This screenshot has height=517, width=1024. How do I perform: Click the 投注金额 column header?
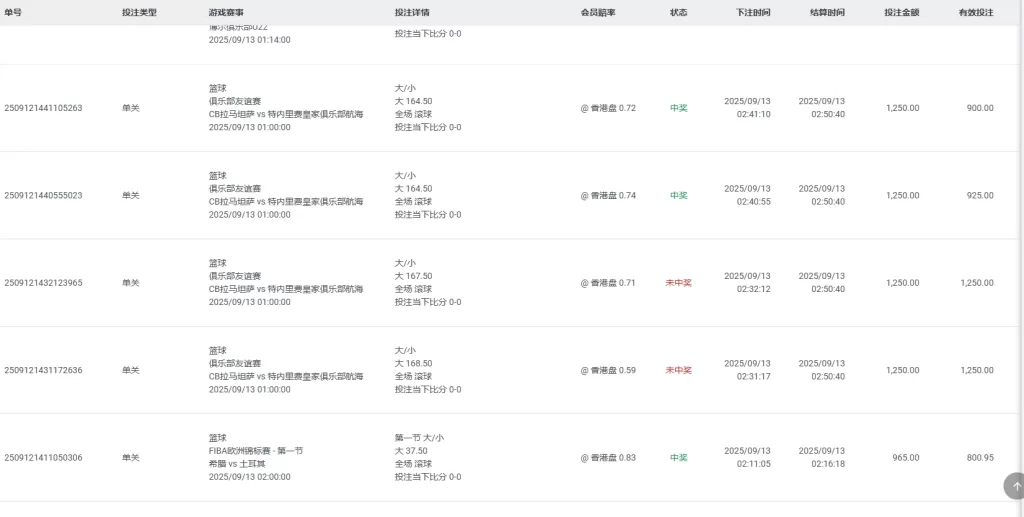901,13
